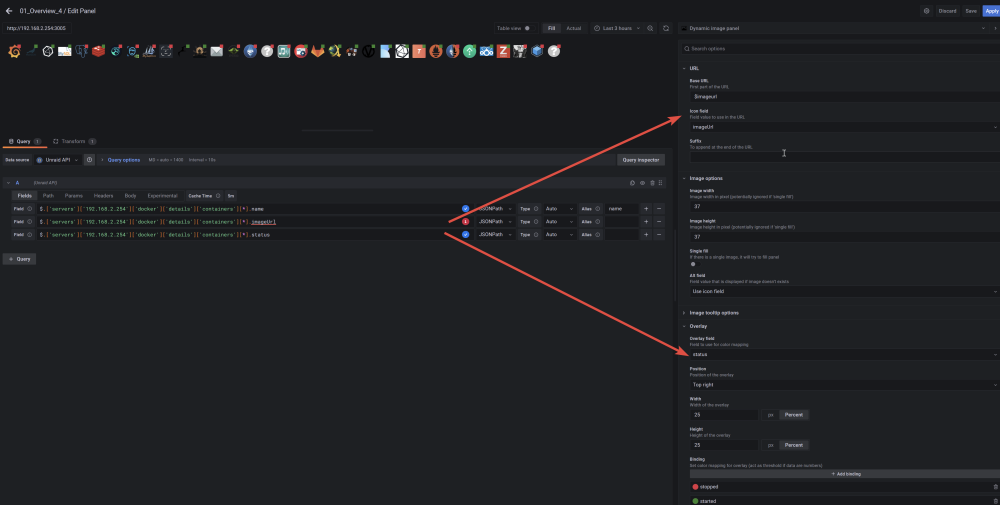Viewport: 1000px width, 505px height.
Task: Open the Headers tab
Action: coord(103,196)
